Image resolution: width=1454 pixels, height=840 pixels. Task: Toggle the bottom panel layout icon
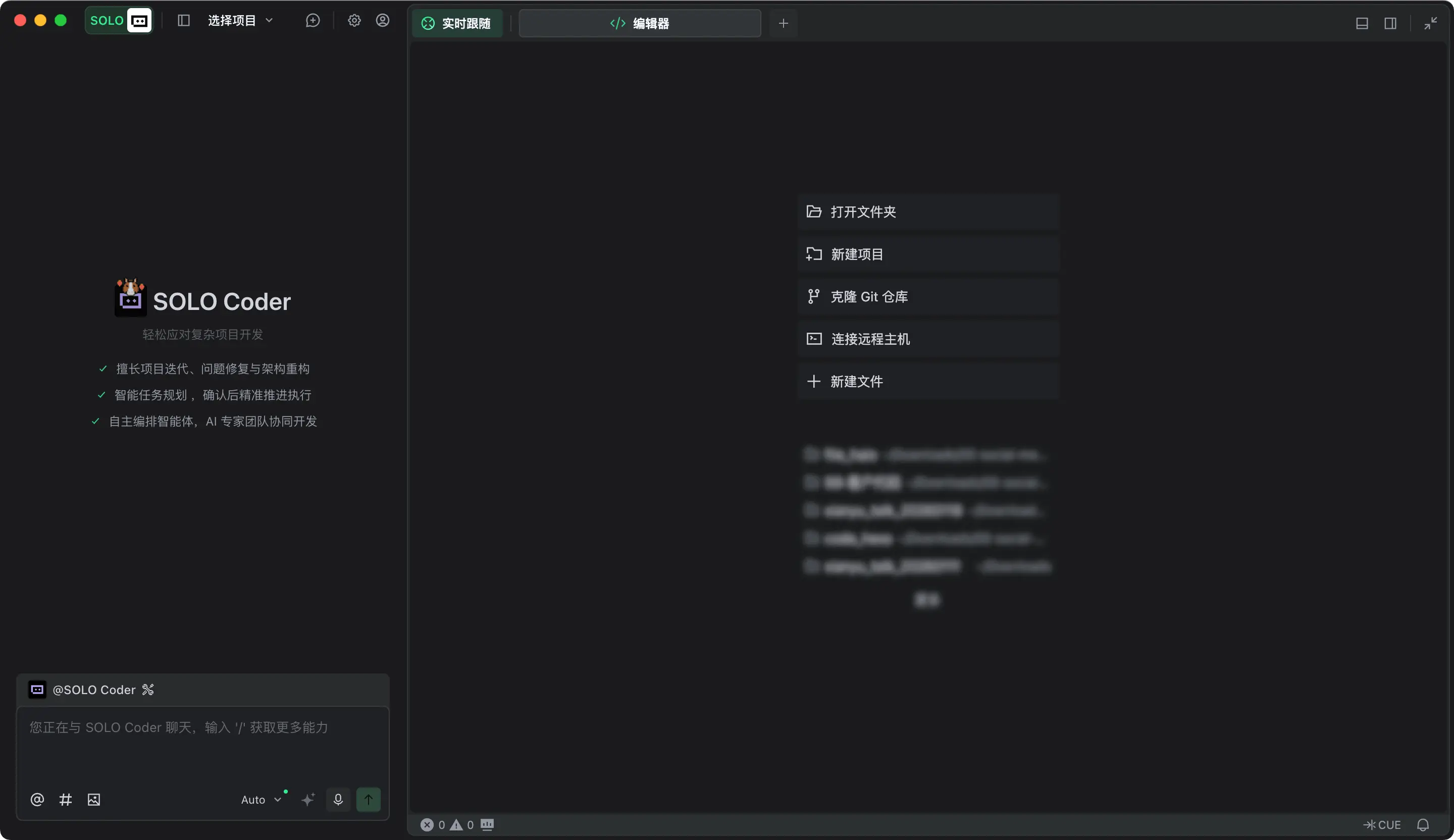tap(1362, 23)
